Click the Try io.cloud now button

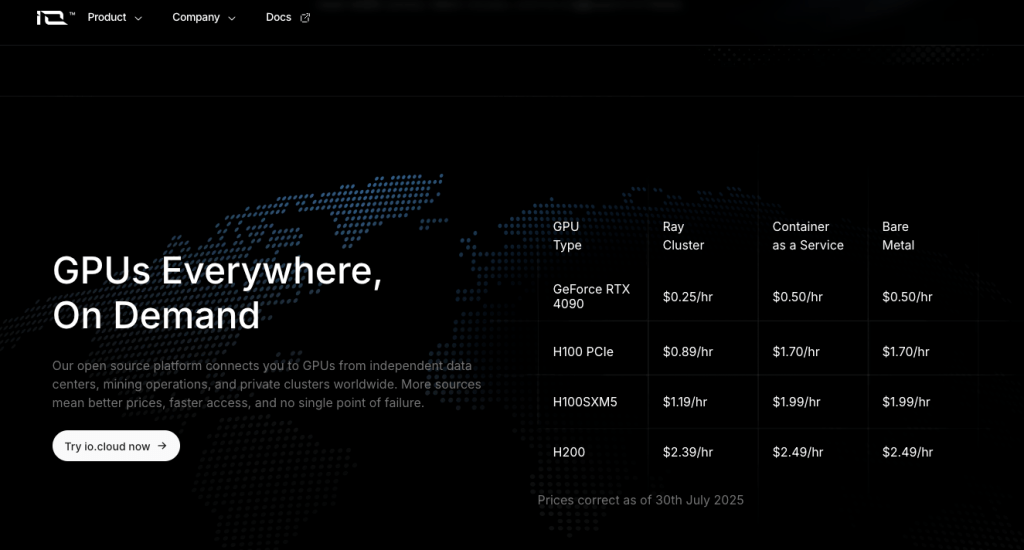coord(116,445)
